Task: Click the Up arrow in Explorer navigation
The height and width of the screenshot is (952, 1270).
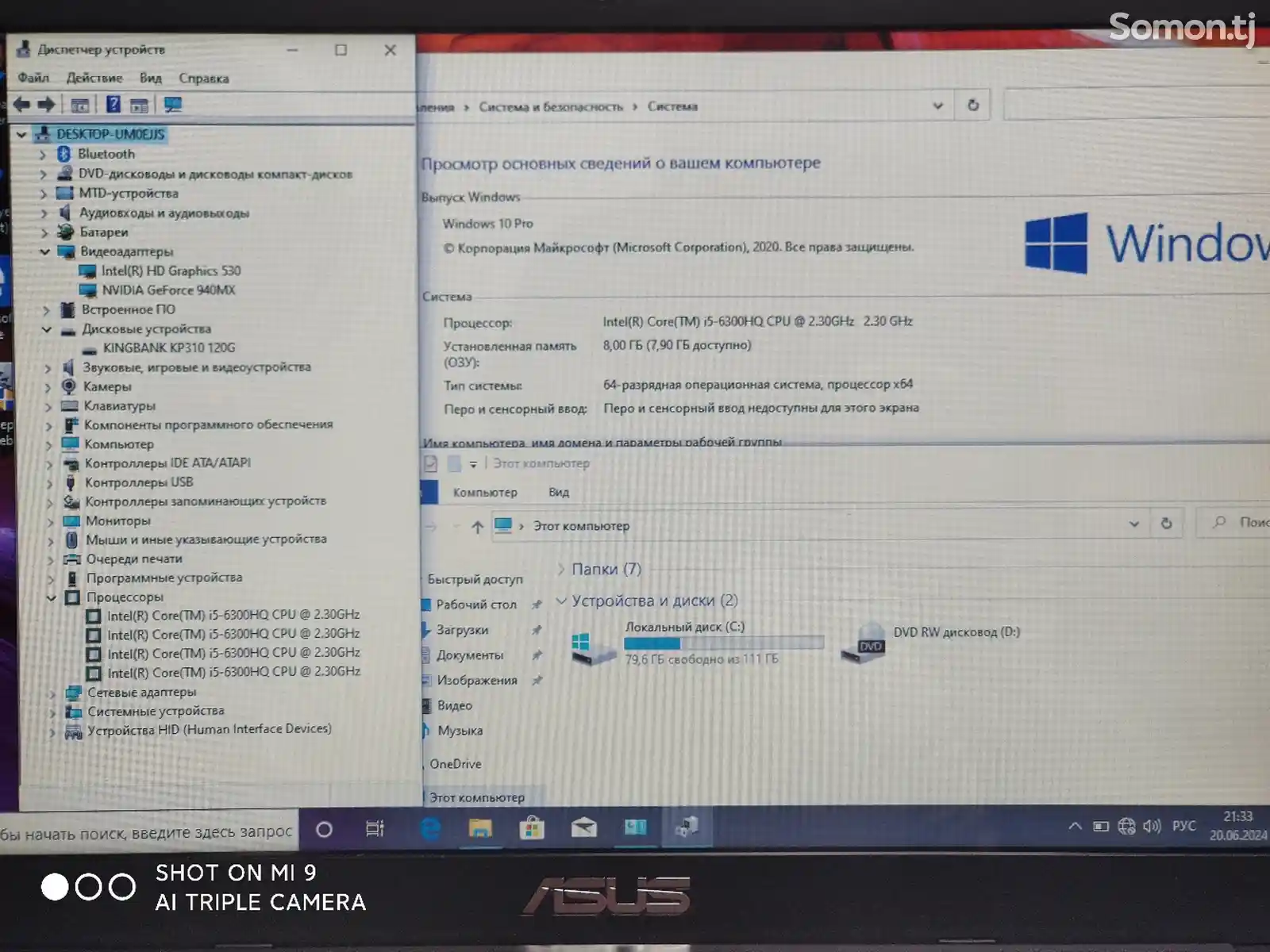Action: pyautogui.click(x=477, y=527)
